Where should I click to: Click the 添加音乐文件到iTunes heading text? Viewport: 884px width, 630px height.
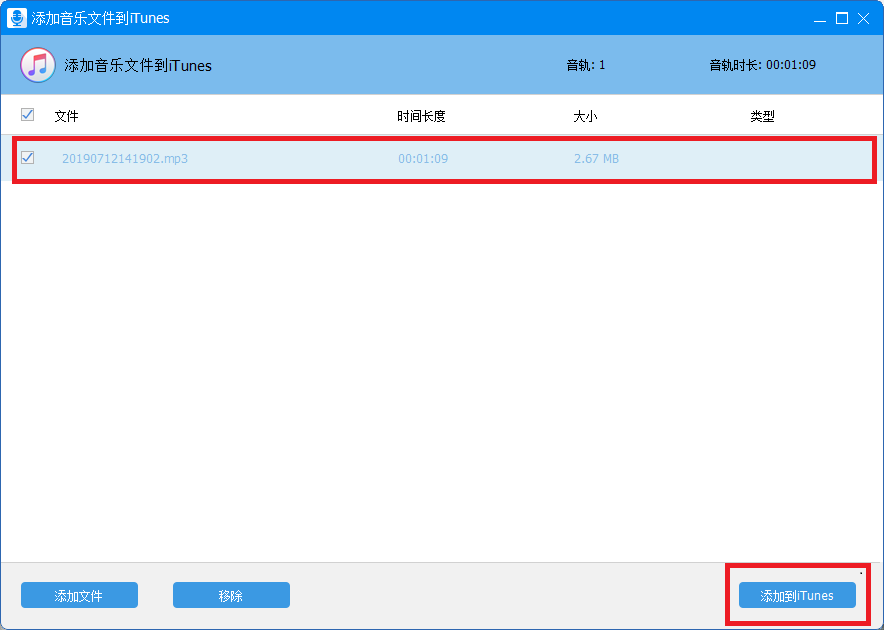click(x=138, y=65)
